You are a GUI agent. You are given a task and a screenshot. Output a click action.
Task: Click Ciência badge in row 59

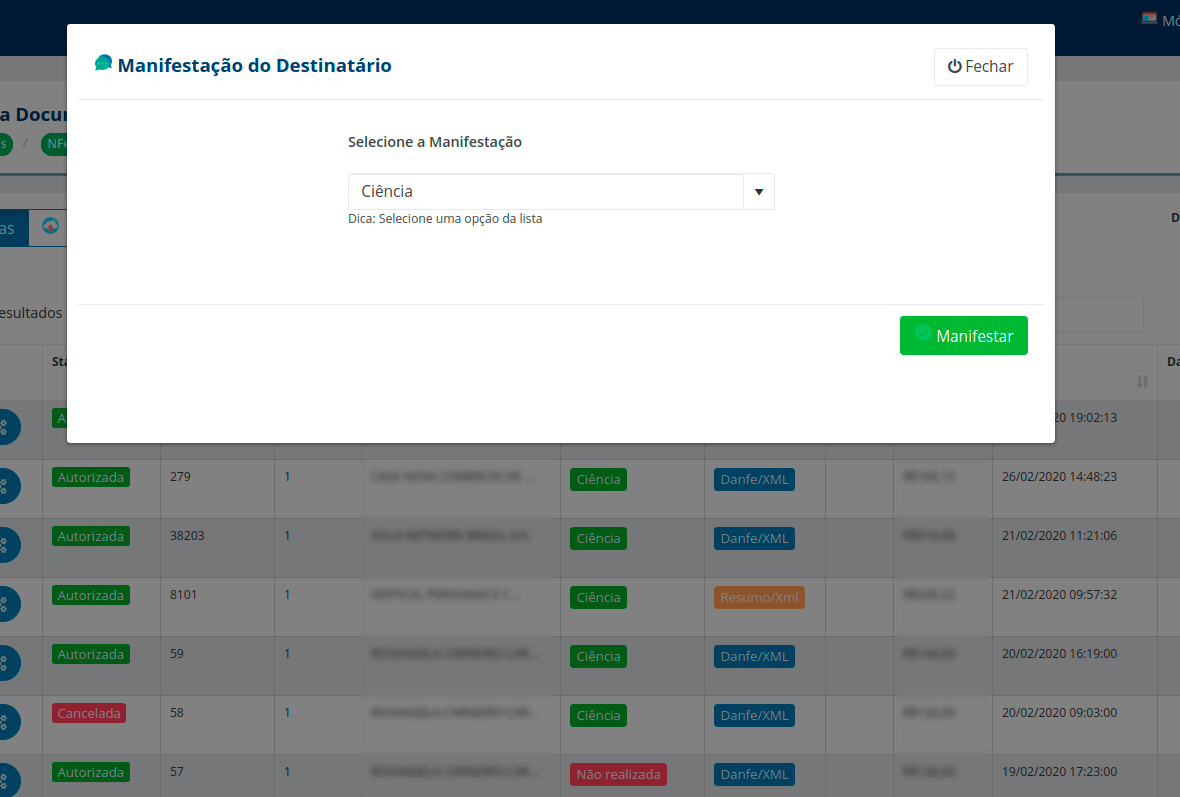(598, 656)
